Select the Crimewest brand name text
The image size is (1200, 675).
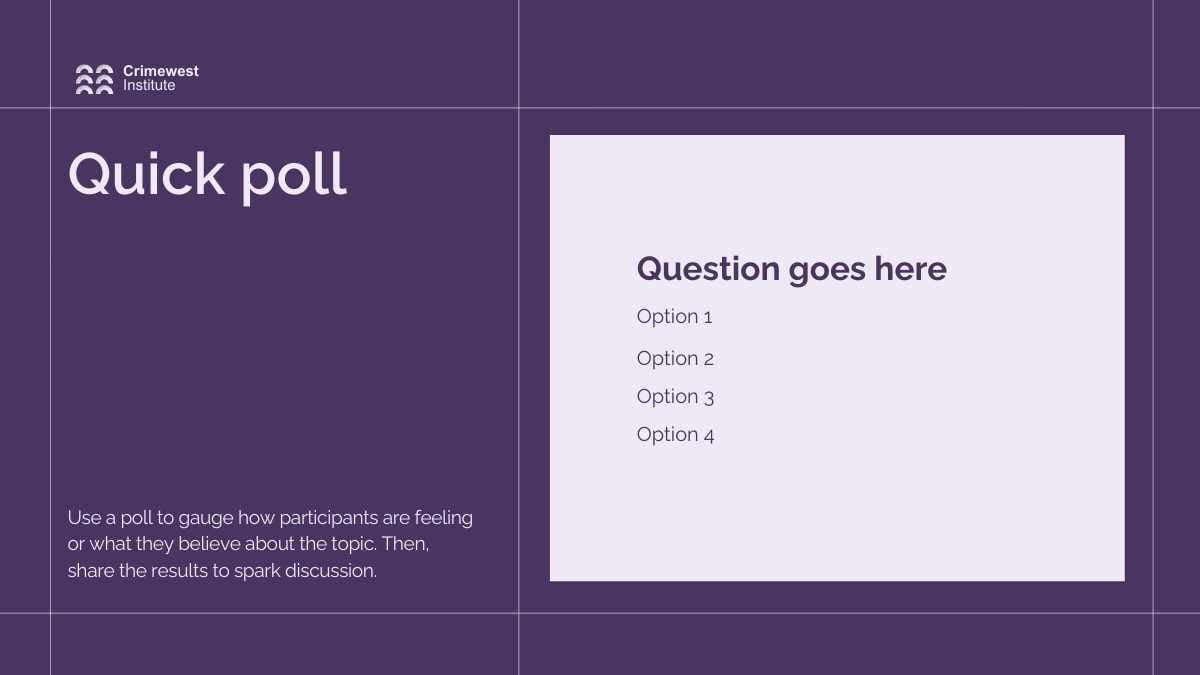tap(161, 71)
